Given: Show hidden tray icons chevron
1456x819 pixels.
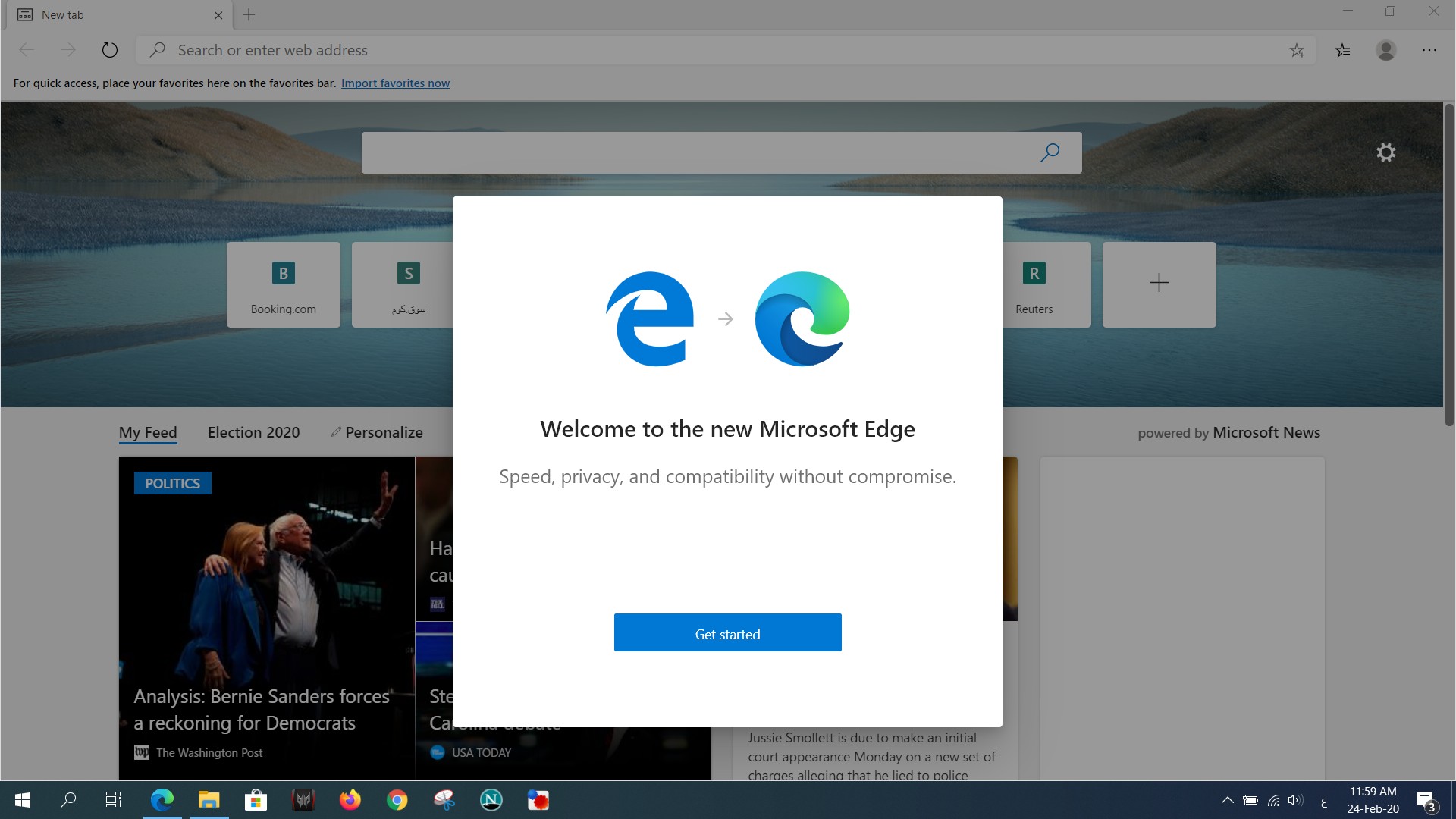Looking at the screenshot, I should [x=1227, y=800].
